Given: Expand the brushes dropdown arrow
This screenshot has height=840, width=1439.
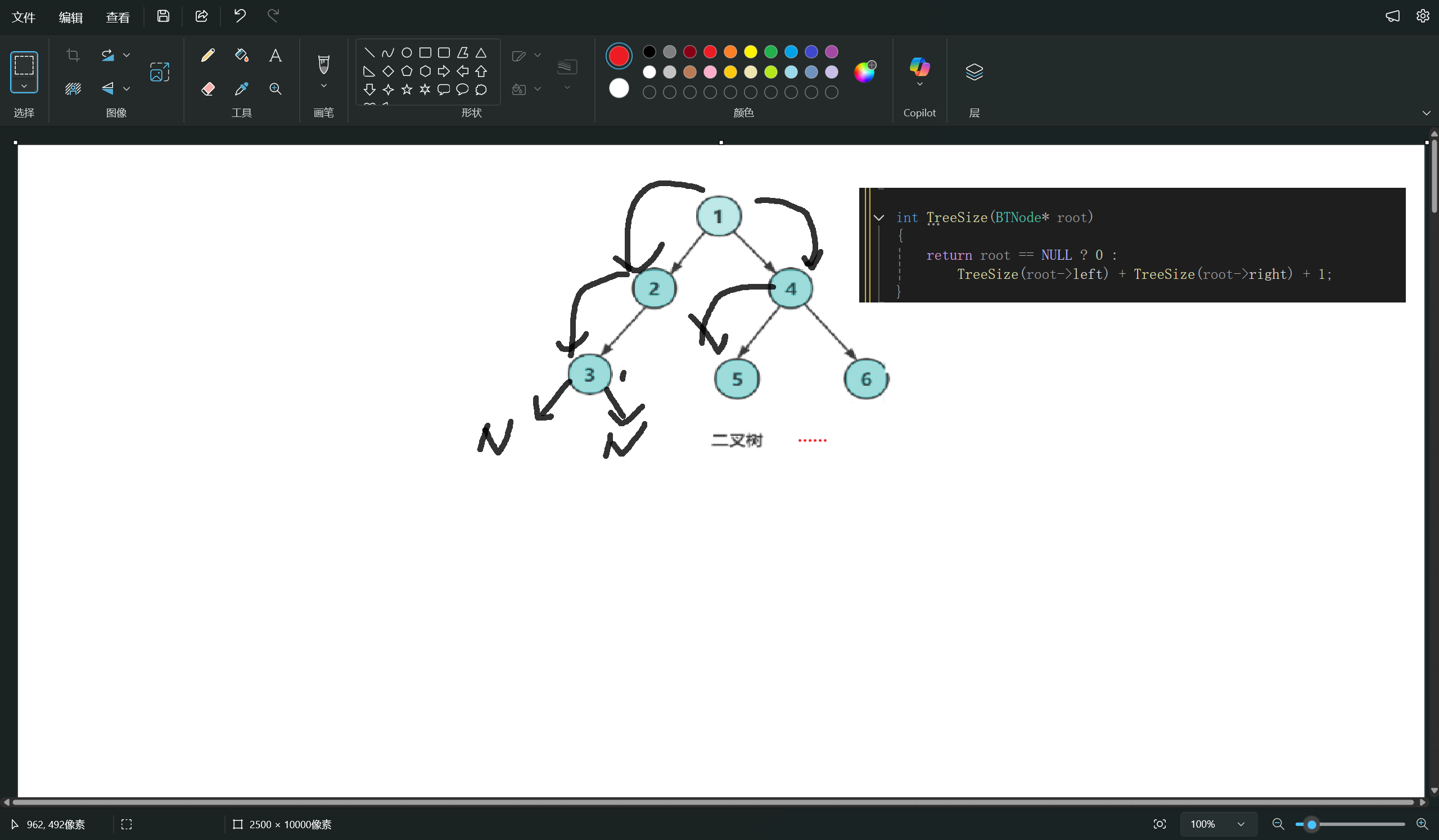Looking at the screenshot, I should click(x=324, y=86).
